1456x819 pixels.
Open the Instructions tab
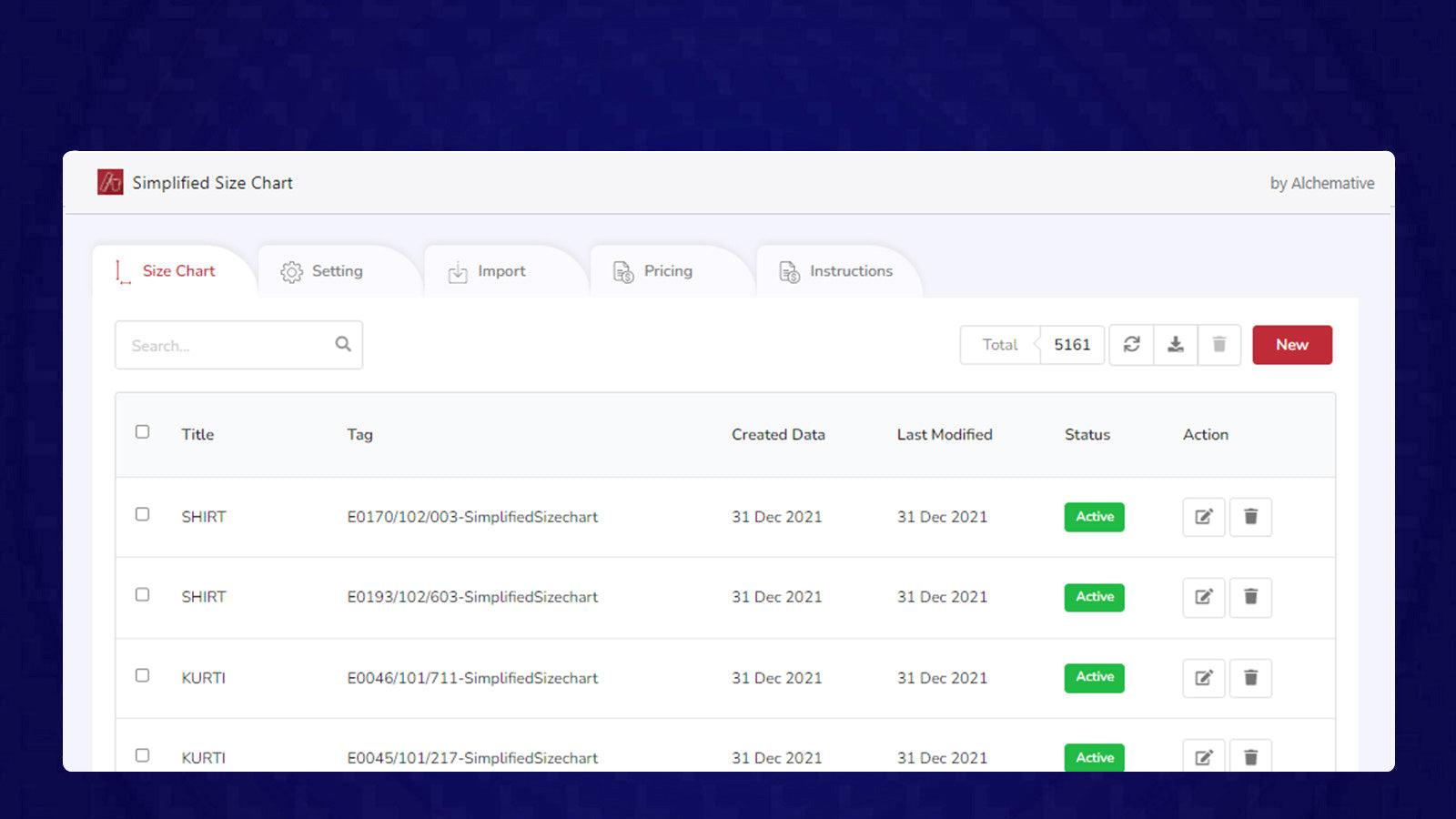click(837, 271)
